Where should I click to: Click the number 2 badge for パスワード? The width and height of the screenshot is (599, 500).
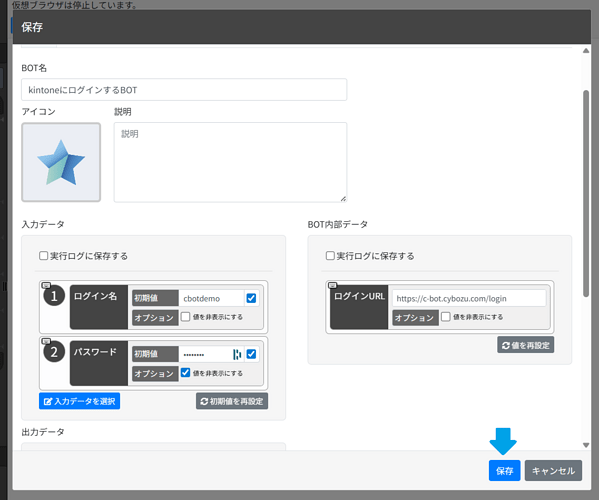click(54, 351)
